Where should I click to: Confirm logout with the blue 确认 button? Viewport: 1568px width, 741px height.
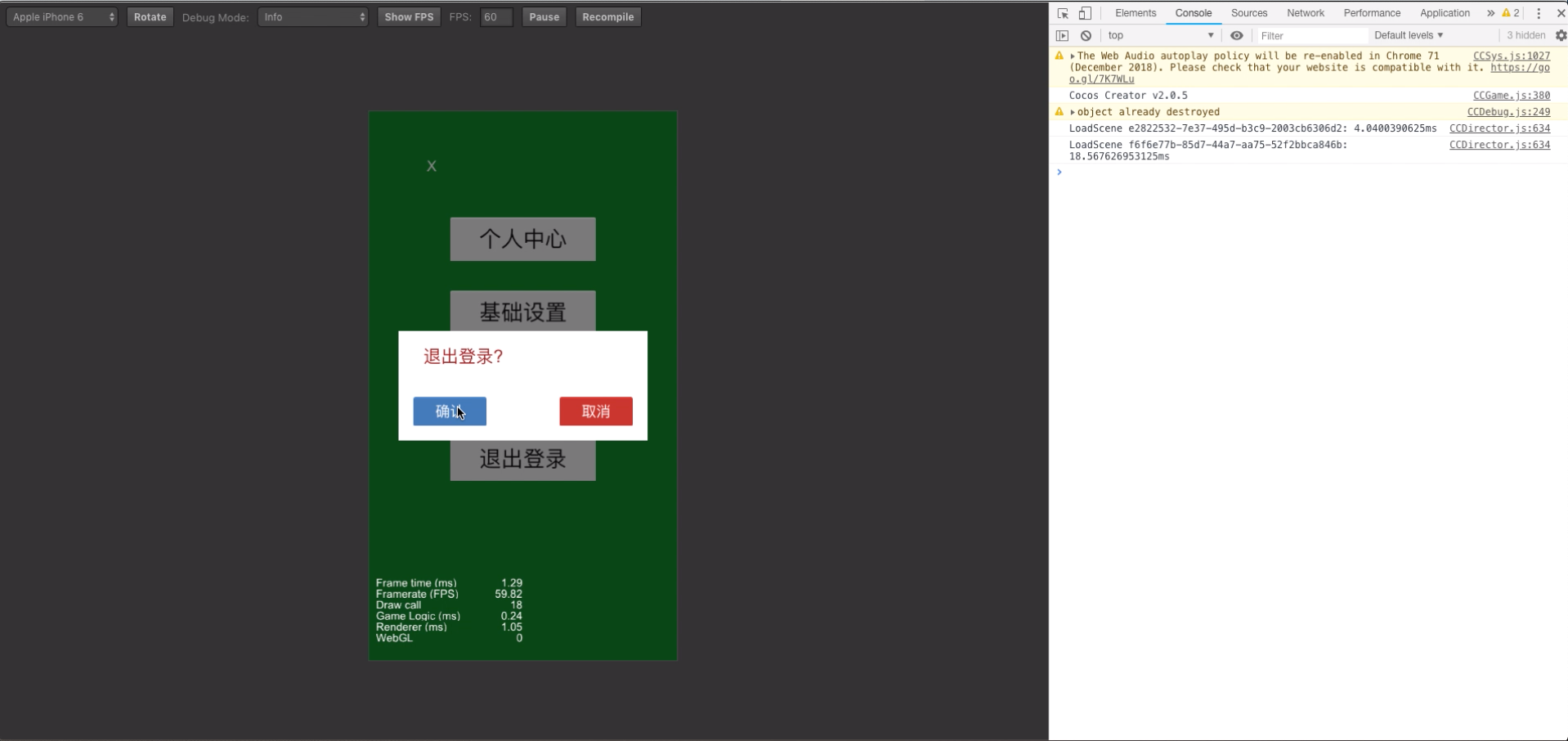[450, 411]
